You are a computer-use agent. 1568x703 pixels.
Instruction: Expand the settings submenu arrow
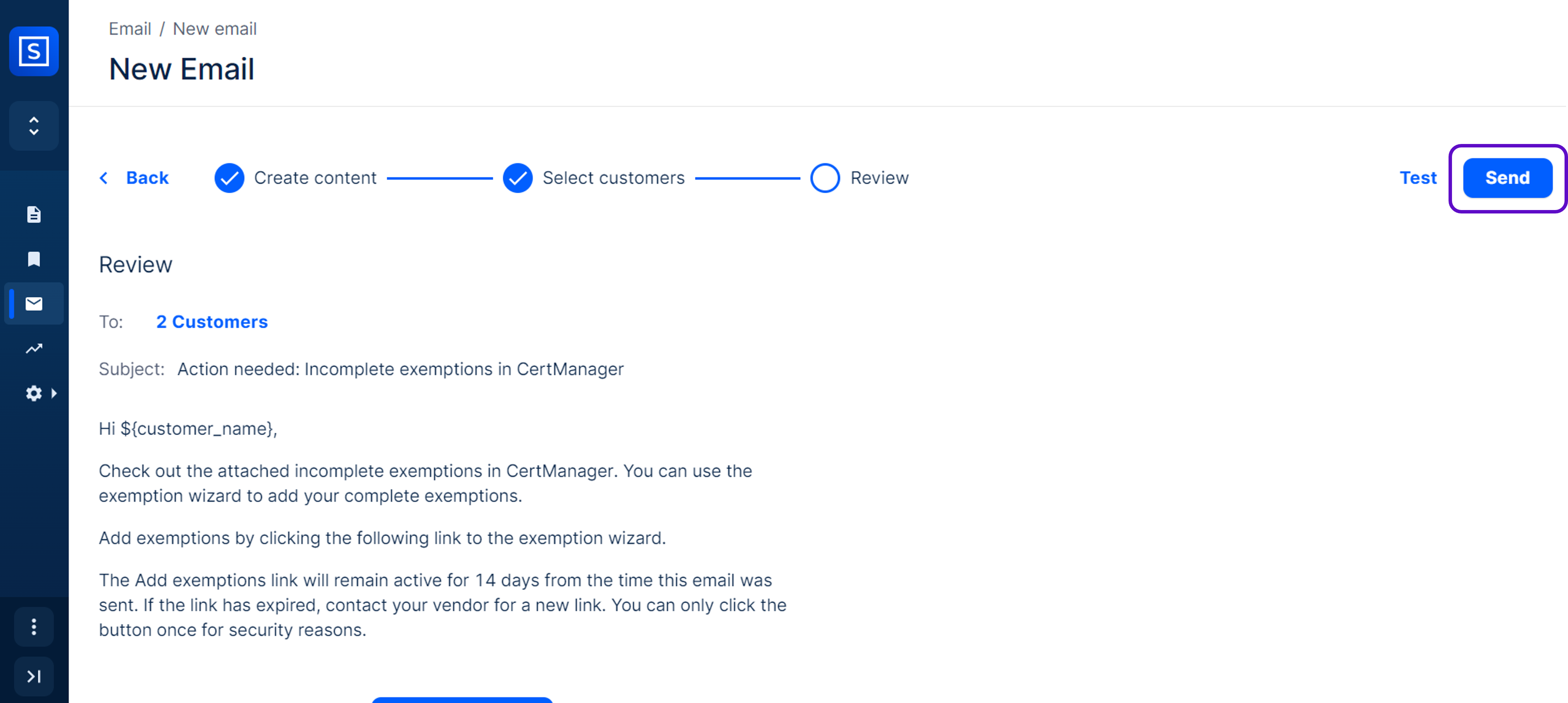[x=54, y=393]
